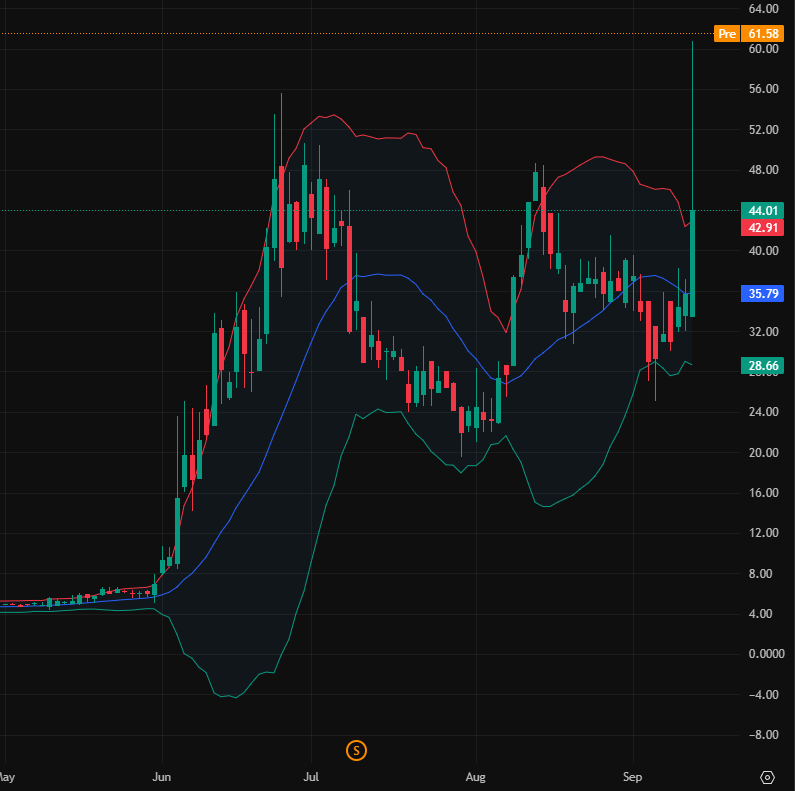Click the 56.00 price axis label
This screenshot has height=791, width=795.
(x=763, y=89)
